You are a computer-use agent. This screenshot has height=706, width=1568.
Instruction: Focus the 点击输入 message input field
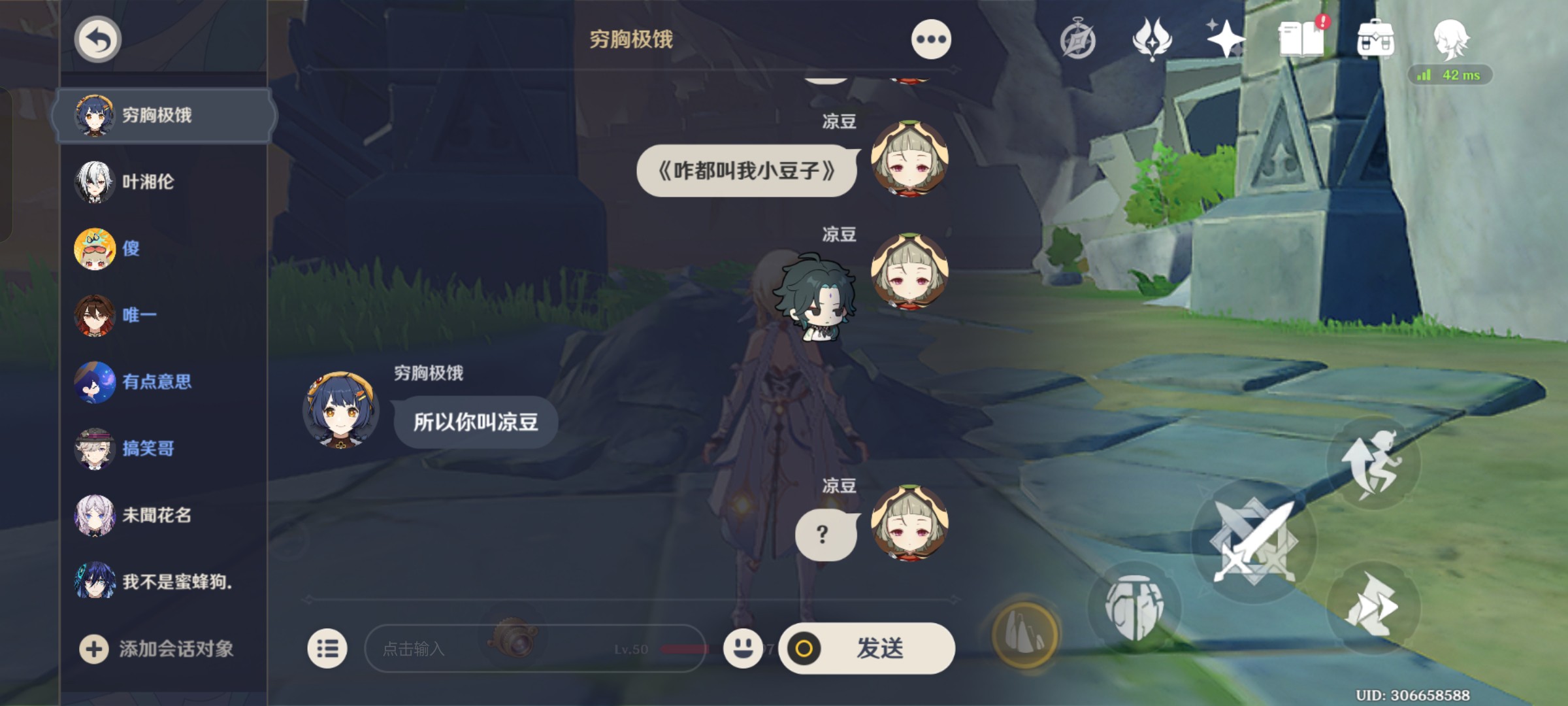coord(534,648)
